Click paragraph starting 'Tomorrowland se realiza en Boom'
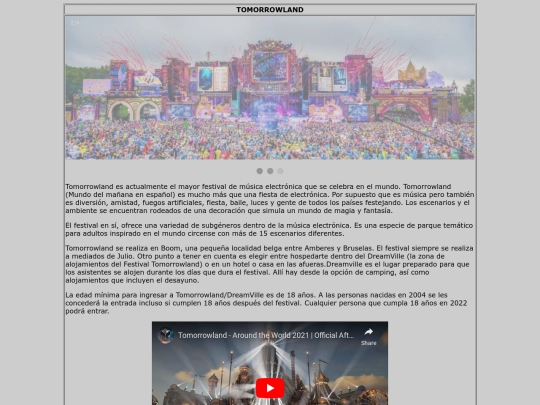540x405 pixels. (x=269, y=264)
